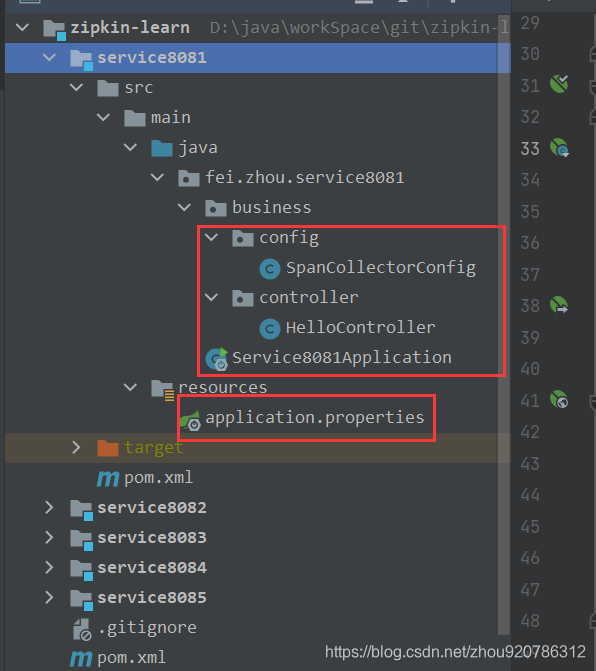
Task: Select the application.properties file name
Action: tap(315, 417)
